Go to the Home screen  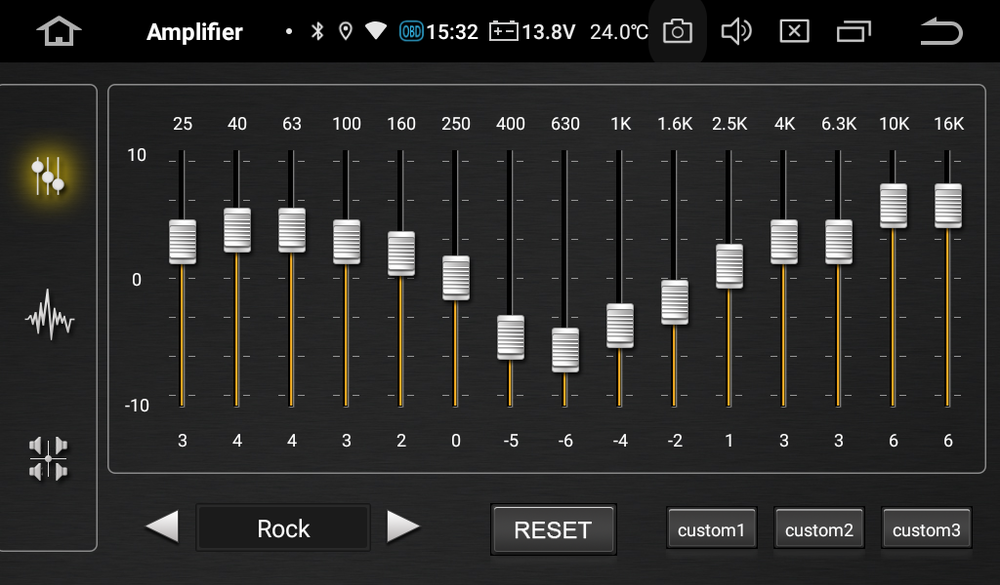58,32
